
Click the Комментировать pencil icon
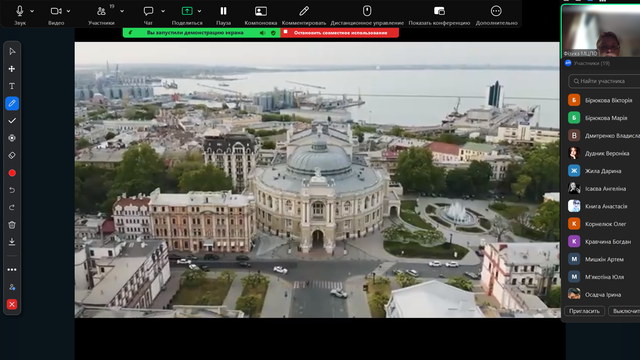[x=304, y=11]
